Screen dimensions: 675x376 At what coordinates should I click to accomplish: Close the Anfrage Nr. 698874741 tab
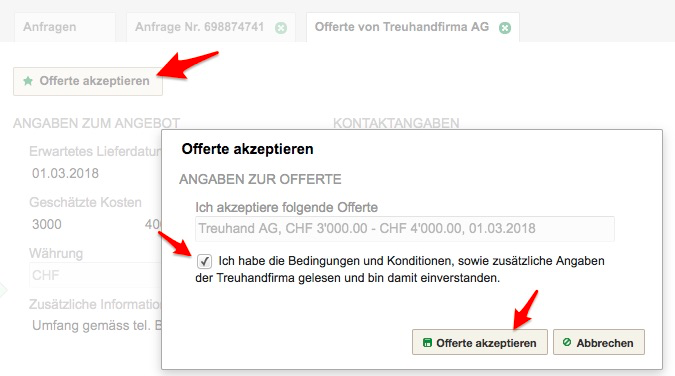[x=281, y=28]
